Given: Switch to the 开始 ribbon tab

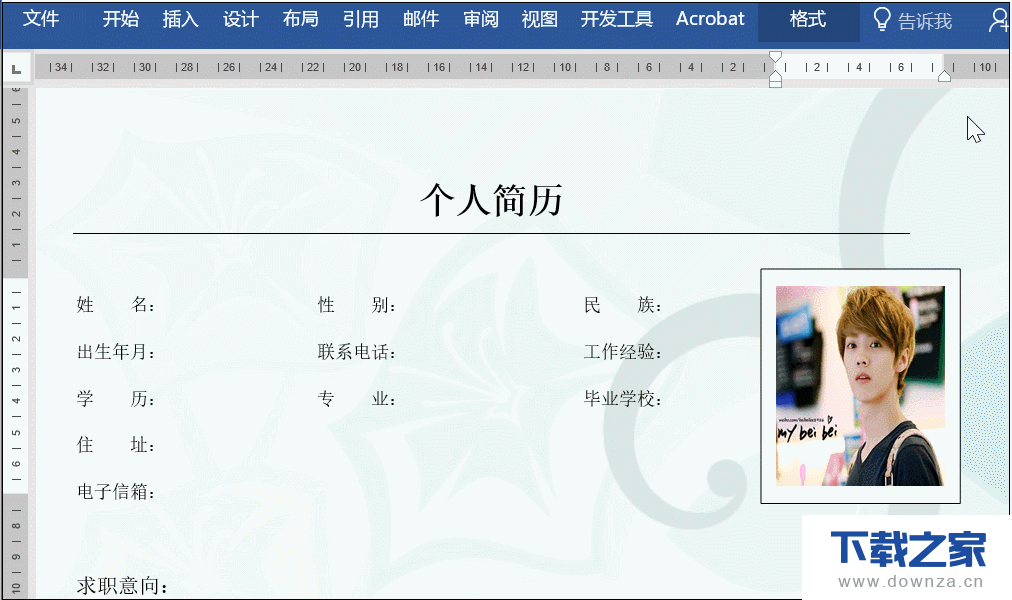Looking at the screenshot, I should tap(121, 19).
